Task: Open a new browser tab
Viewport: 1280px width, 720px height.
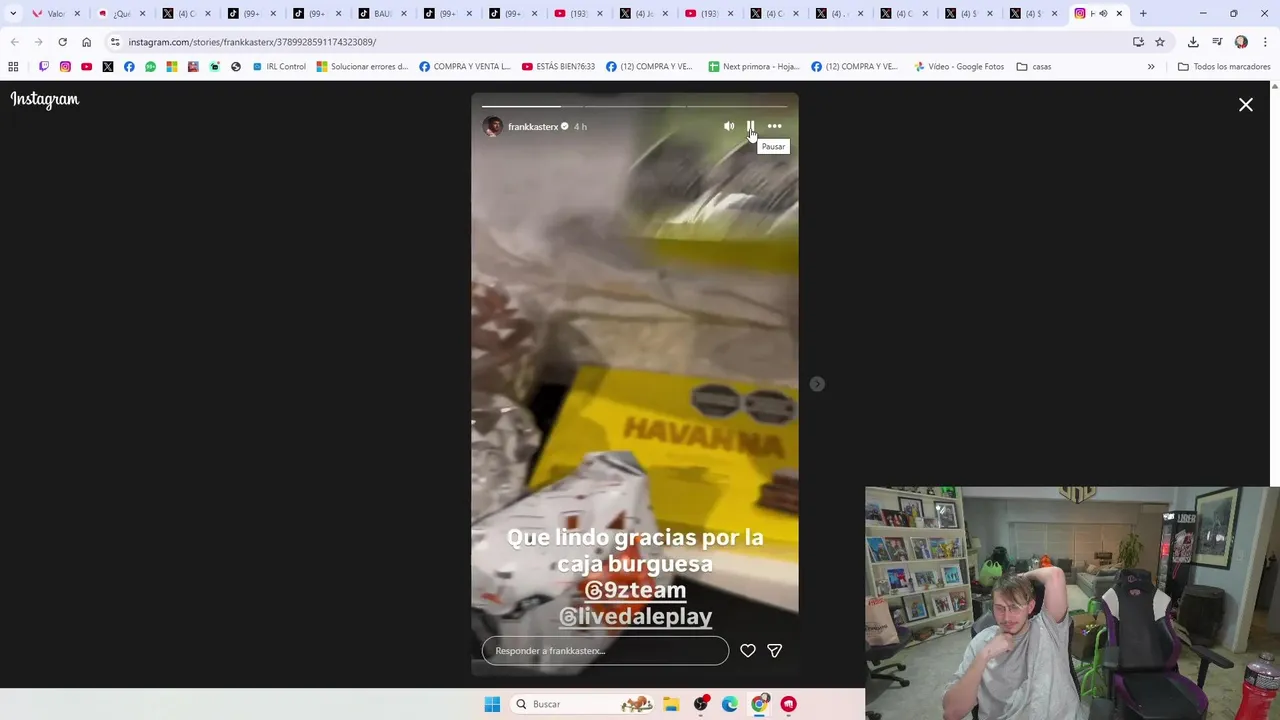Action: pos(1143,14)
